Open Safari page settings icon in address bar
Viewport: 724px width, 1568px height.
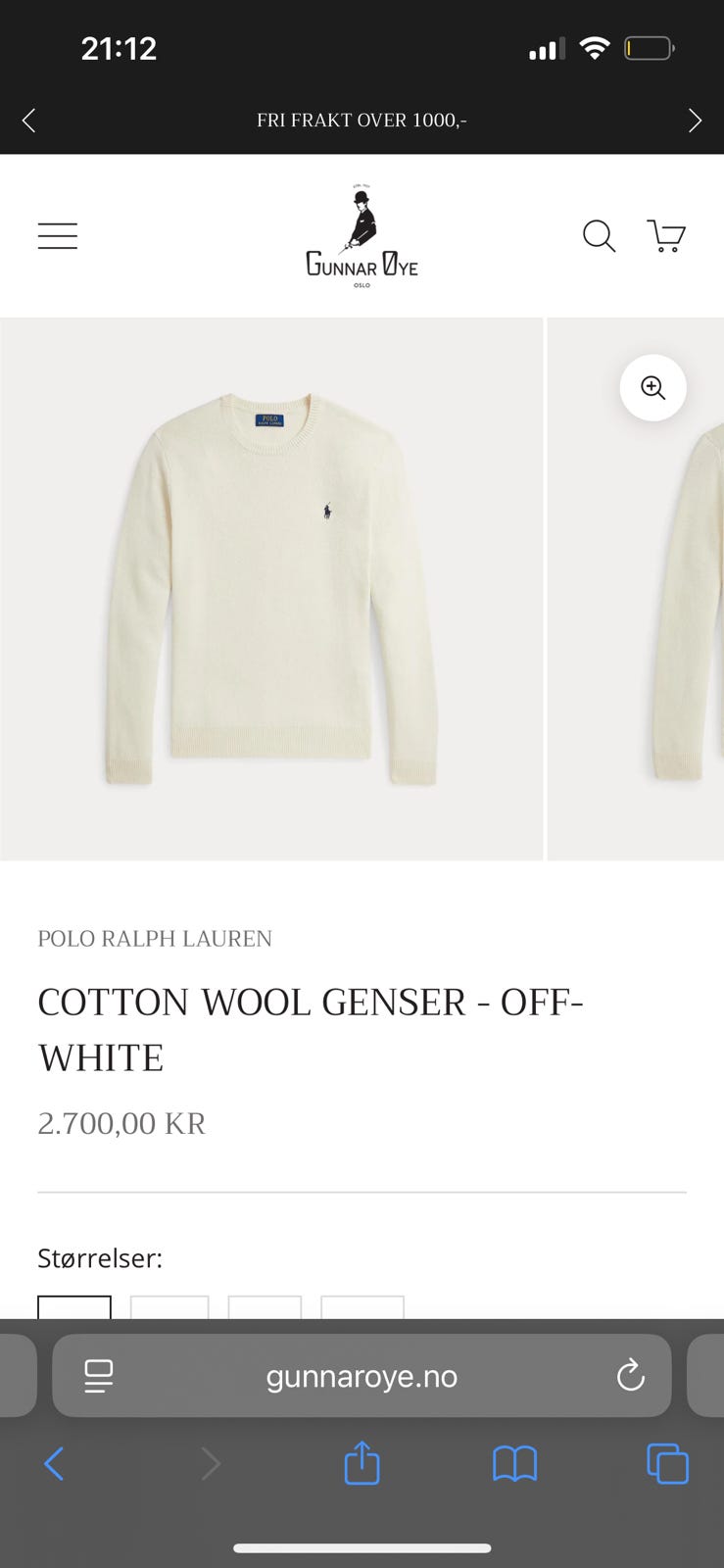coord(99,1376)
